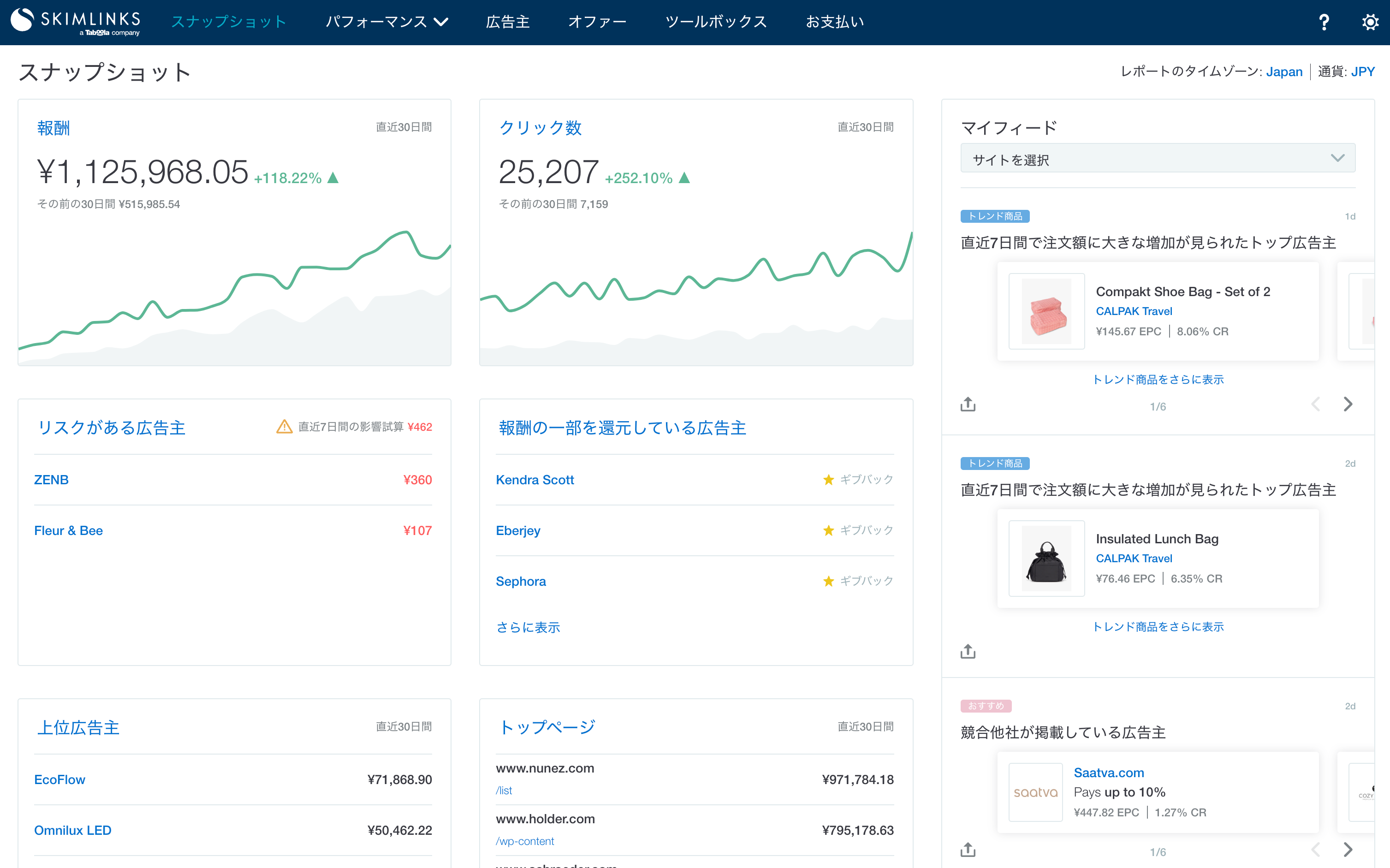Change the currency JPY setting
Screen dimensions: 1390x868
click(x=1362, y=72)
